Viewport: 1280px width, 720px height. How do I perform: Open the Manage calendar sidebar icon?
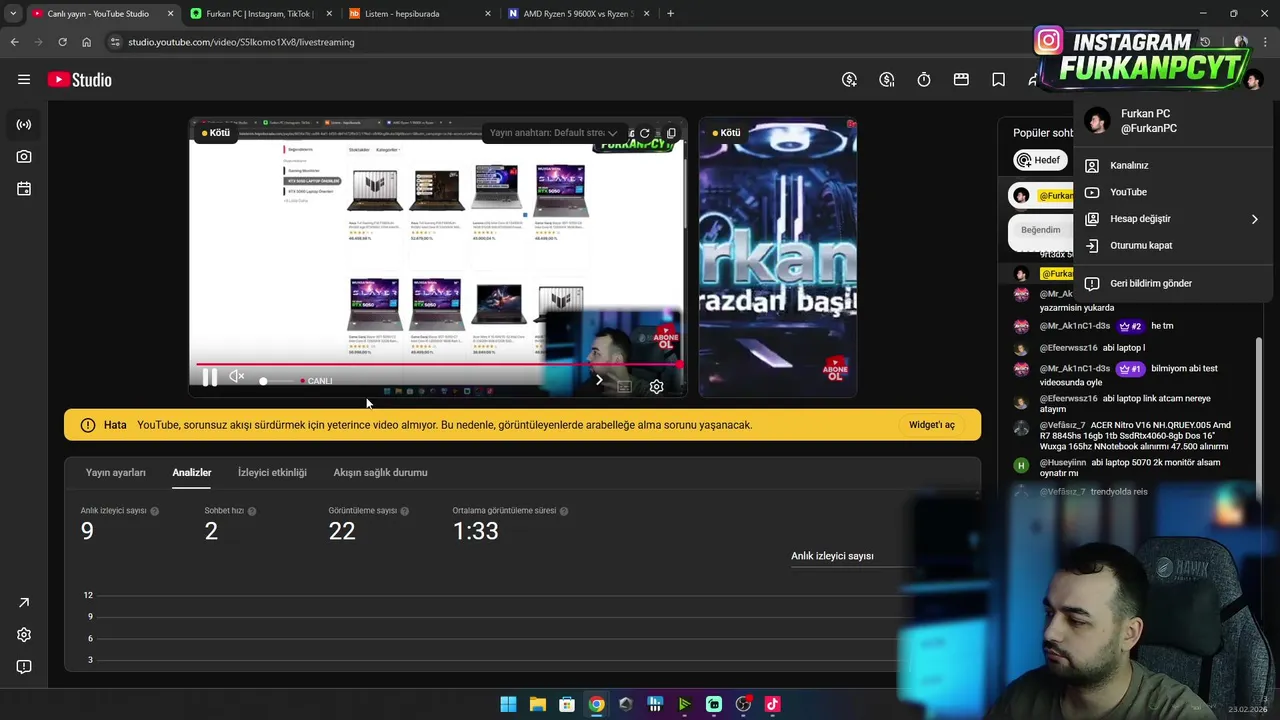coord(24,189)
